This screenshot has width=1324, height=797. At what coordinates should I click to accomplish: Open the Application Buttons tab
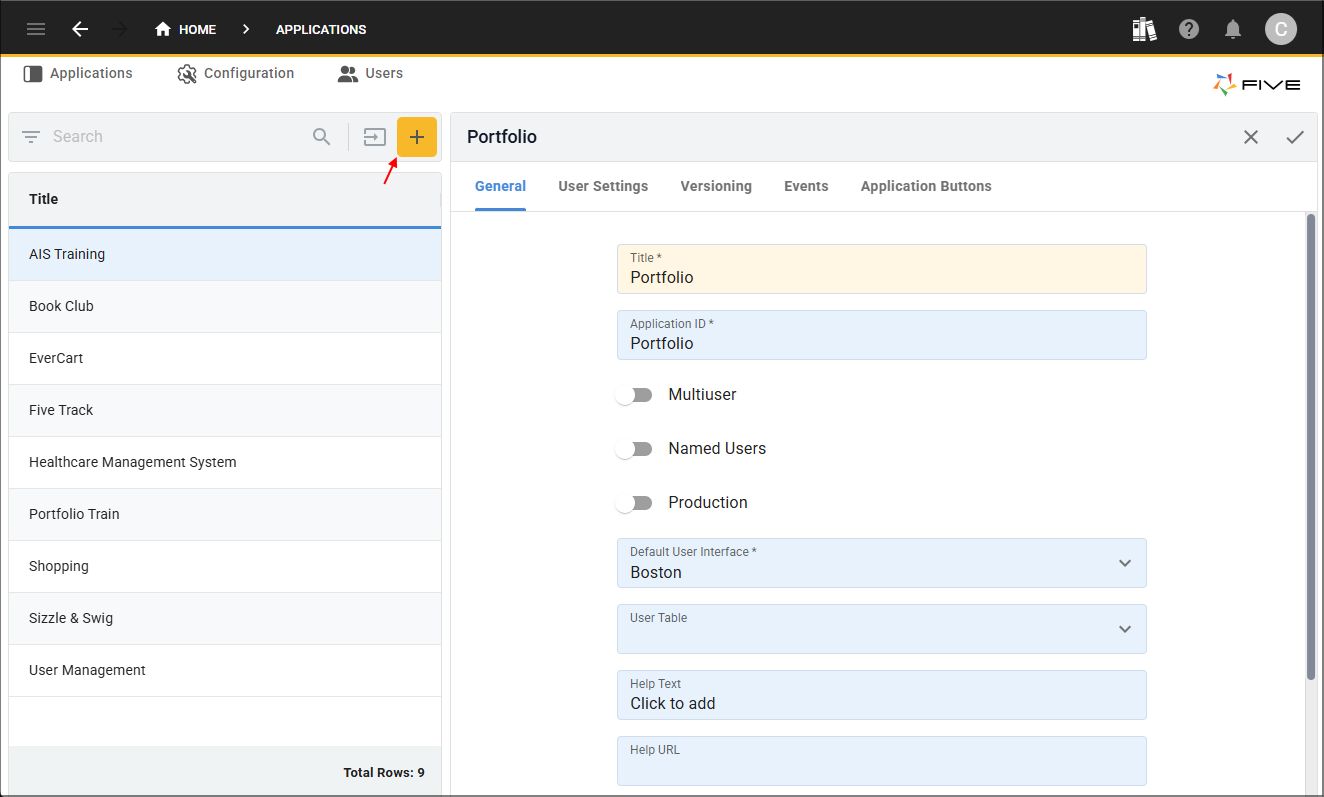(x=926, y=186)
